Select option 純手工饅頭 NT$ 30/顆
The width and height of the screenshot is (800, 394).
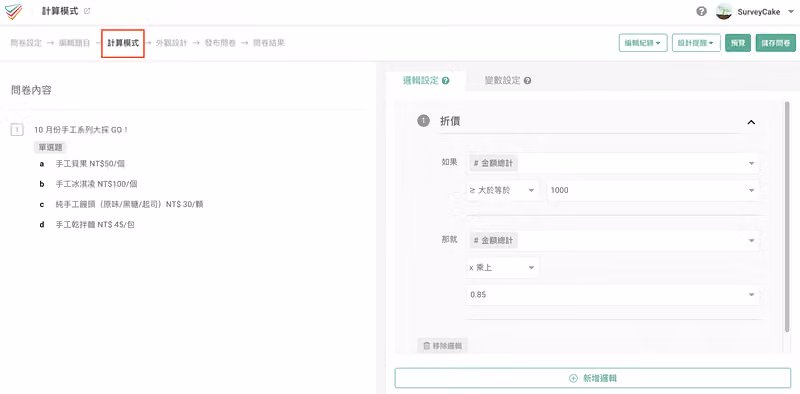[x=130, y=204]
